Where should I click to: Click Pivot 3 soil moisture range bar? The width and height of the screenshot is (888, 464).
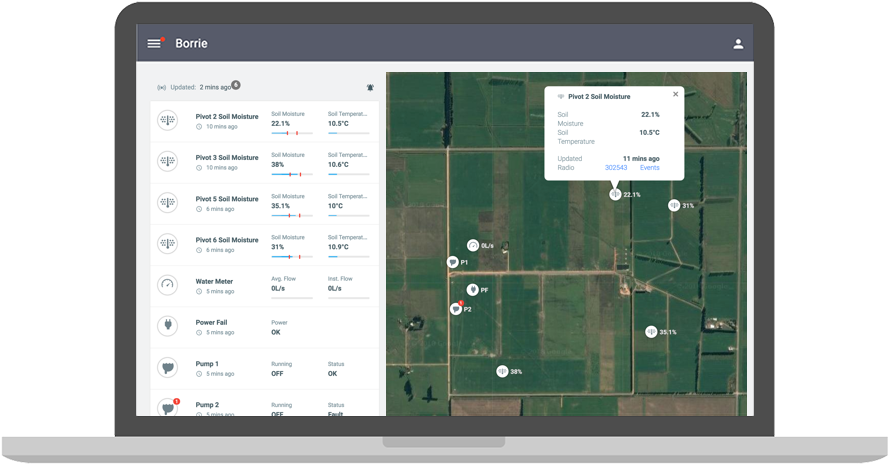tap(292, 175)
